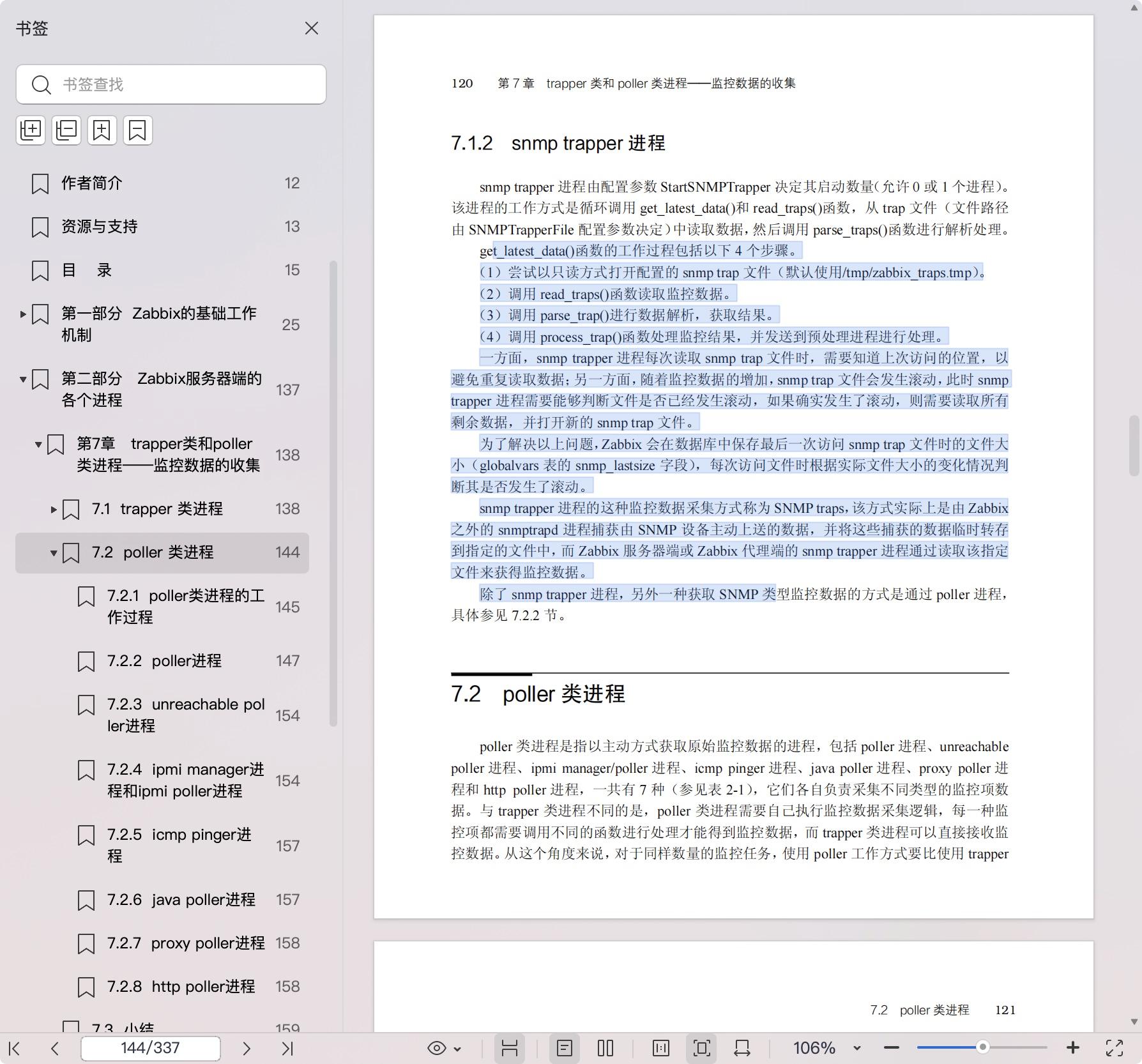1142x1064 pixels.
Task: Click bookmark icon of 作者简介
Action: click(x=40, y=184)
